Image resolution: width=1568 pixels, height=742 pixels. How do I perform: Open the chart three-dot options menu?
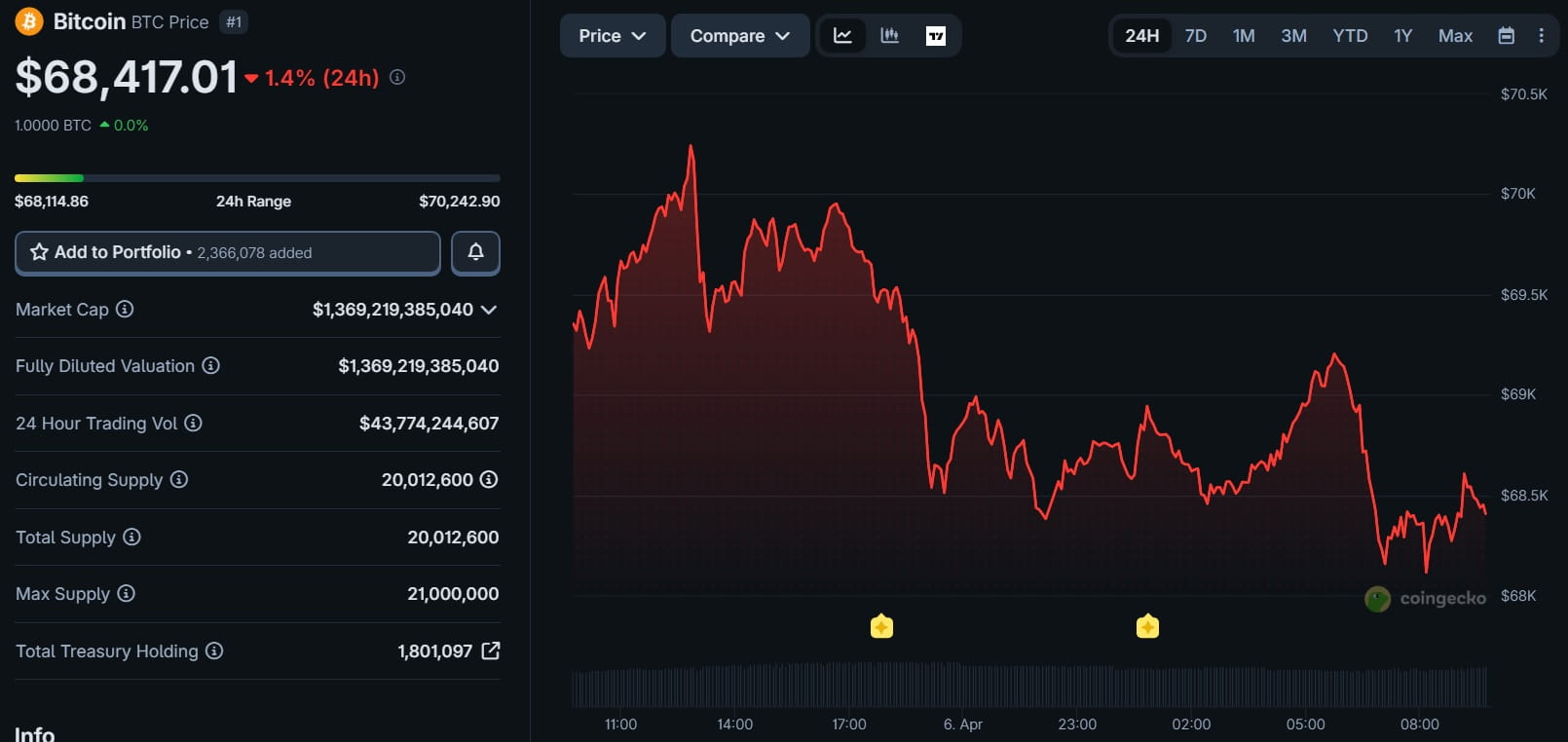(x=1541, y=36)
